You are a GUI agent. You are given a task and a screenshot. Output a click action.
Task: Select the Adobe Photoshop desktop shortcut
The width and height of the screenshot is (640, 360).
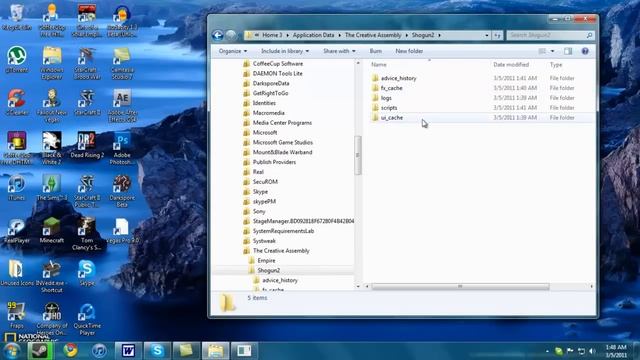122,148
